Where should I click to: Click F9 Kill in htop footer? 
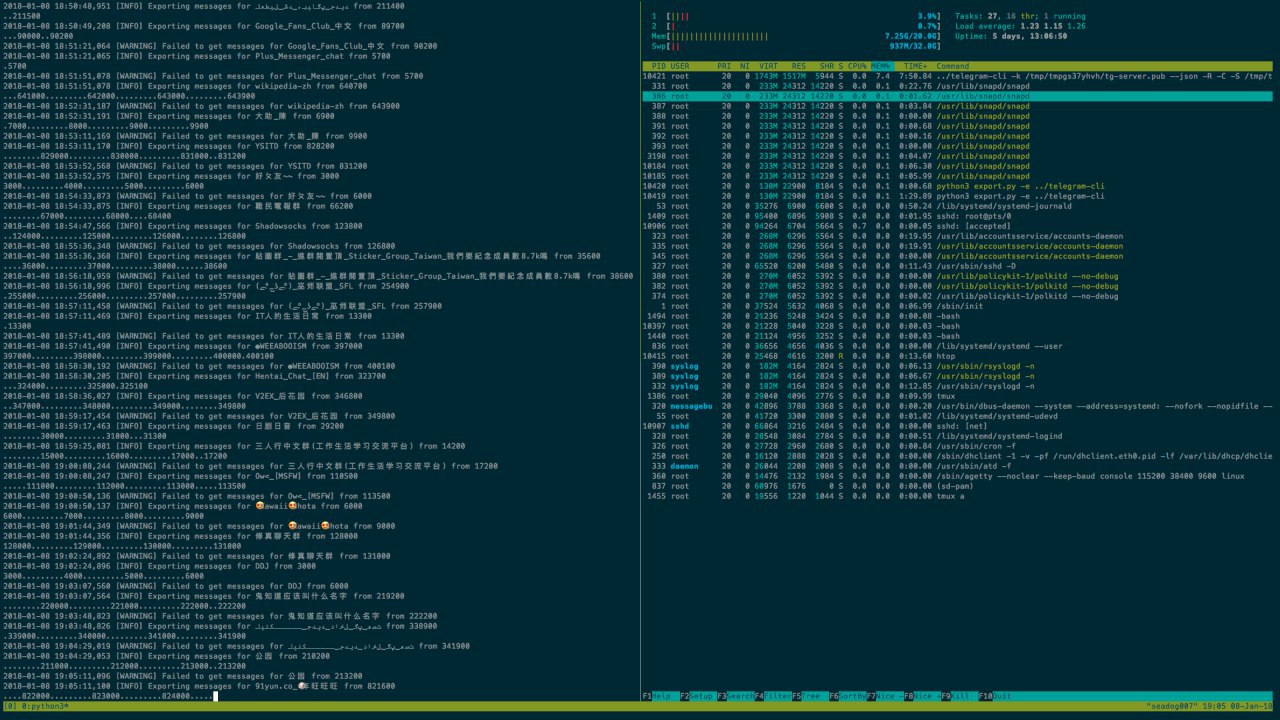coord(961,696)
